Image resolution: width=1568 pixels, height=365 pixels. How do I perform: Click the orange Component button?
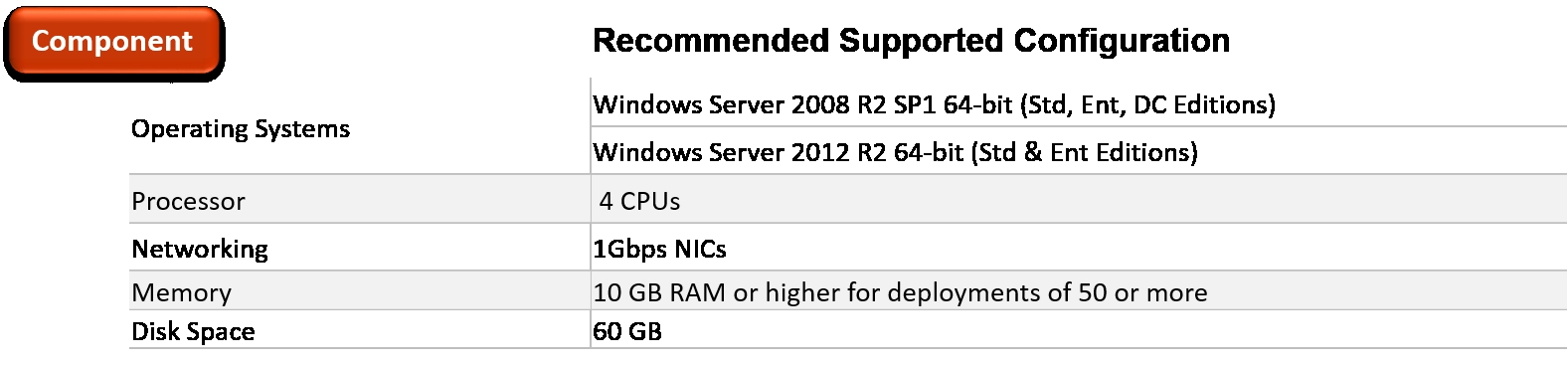point(113,42)
